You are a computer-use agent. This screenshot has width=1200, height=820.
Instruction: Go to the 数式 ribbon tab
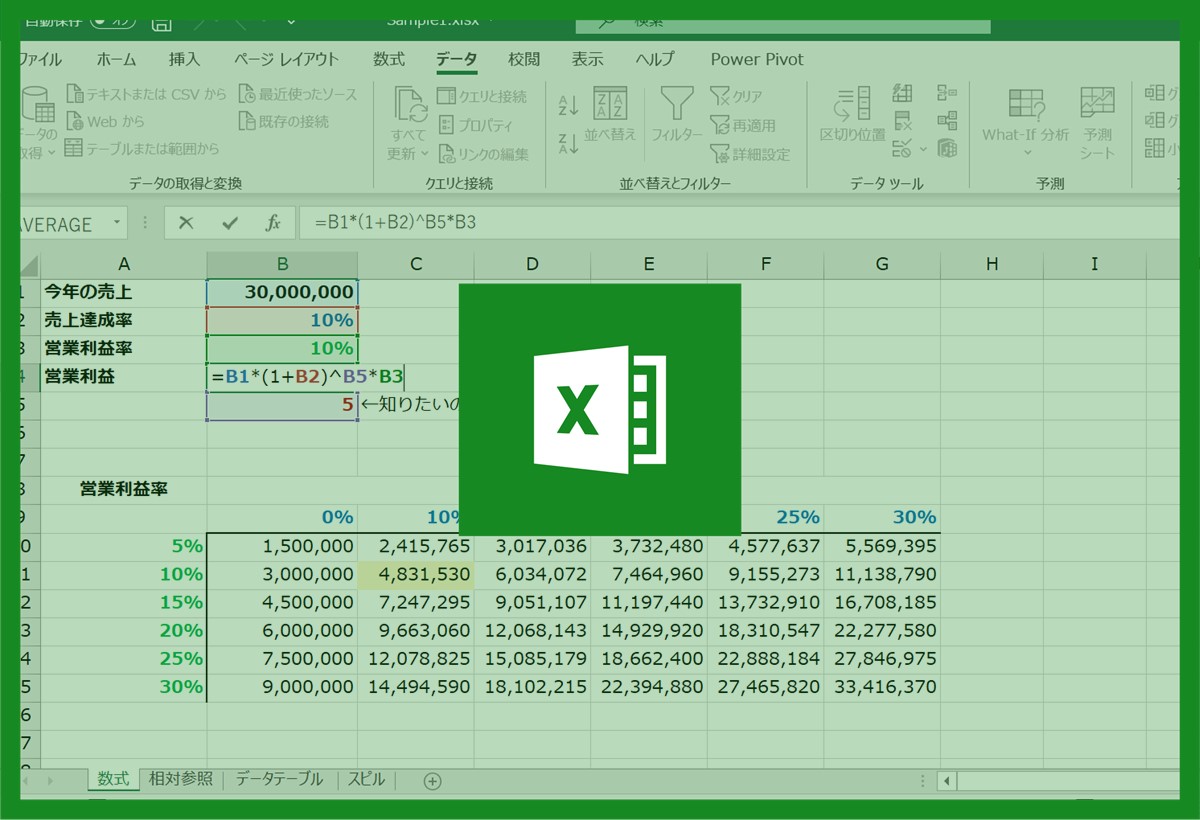[x=389, y=59]
